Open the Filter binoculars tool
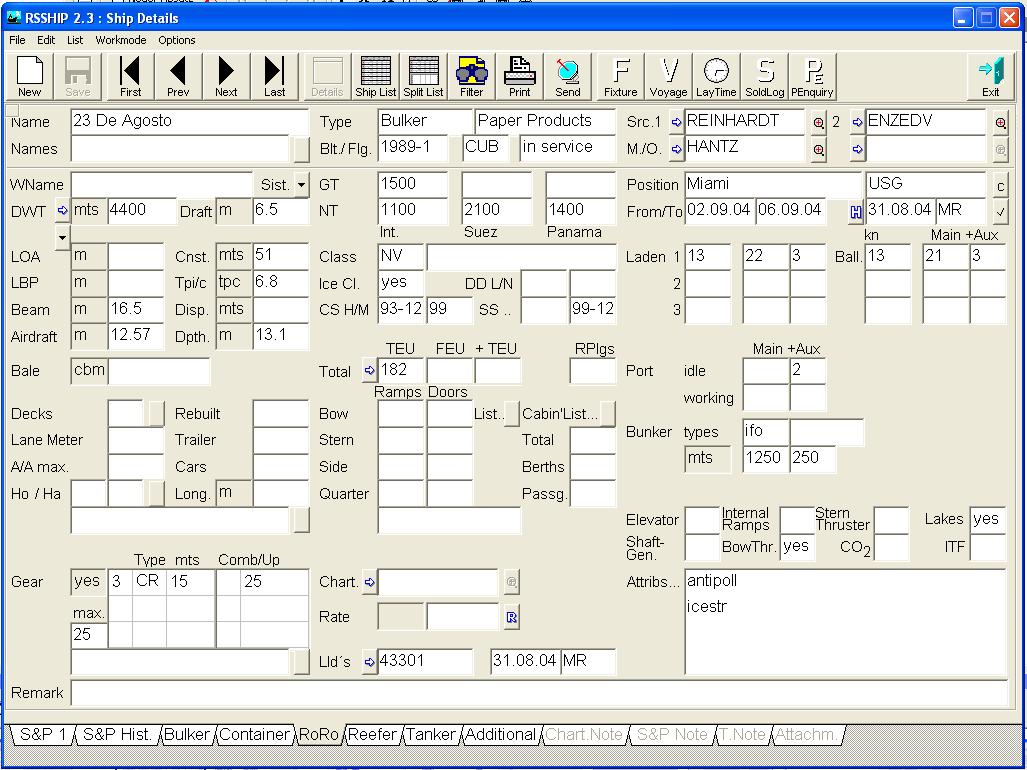 tap(472, 77)
